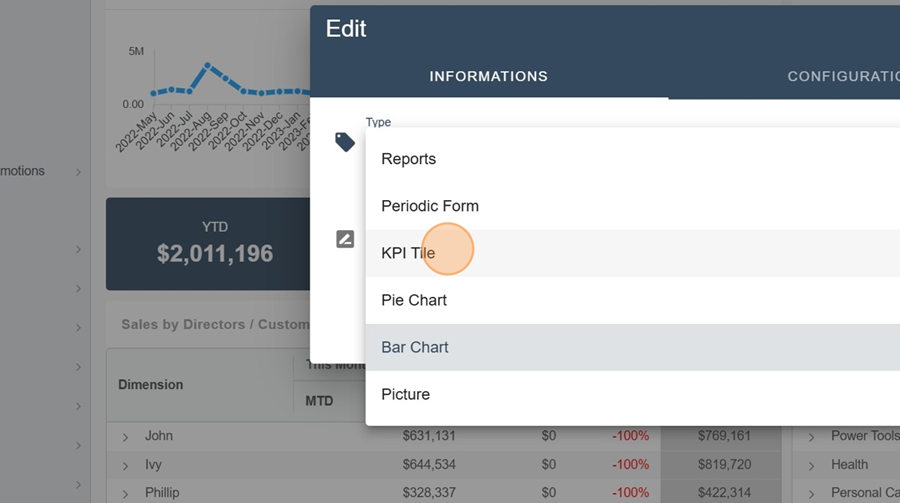Expand the Health row chevron
900x503 pixels.
point(812,465)
